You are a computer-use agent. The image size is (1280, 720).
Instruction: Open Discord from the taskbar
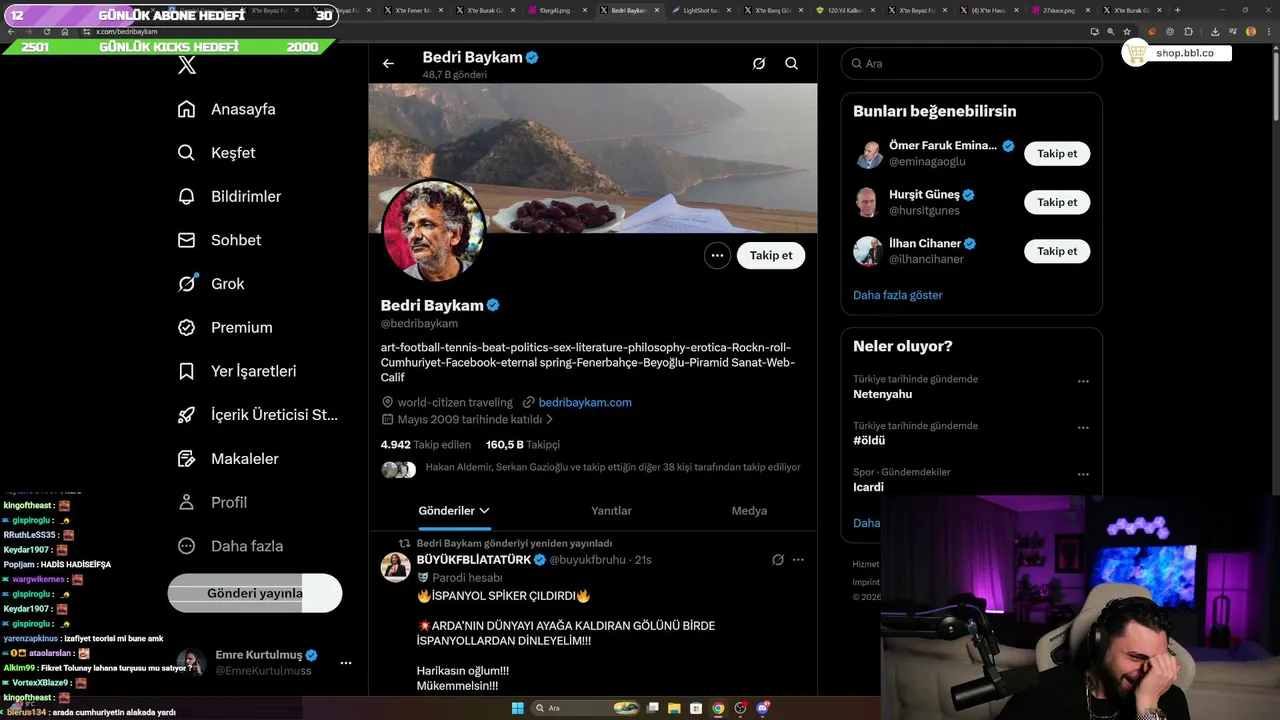coord(763,708)
